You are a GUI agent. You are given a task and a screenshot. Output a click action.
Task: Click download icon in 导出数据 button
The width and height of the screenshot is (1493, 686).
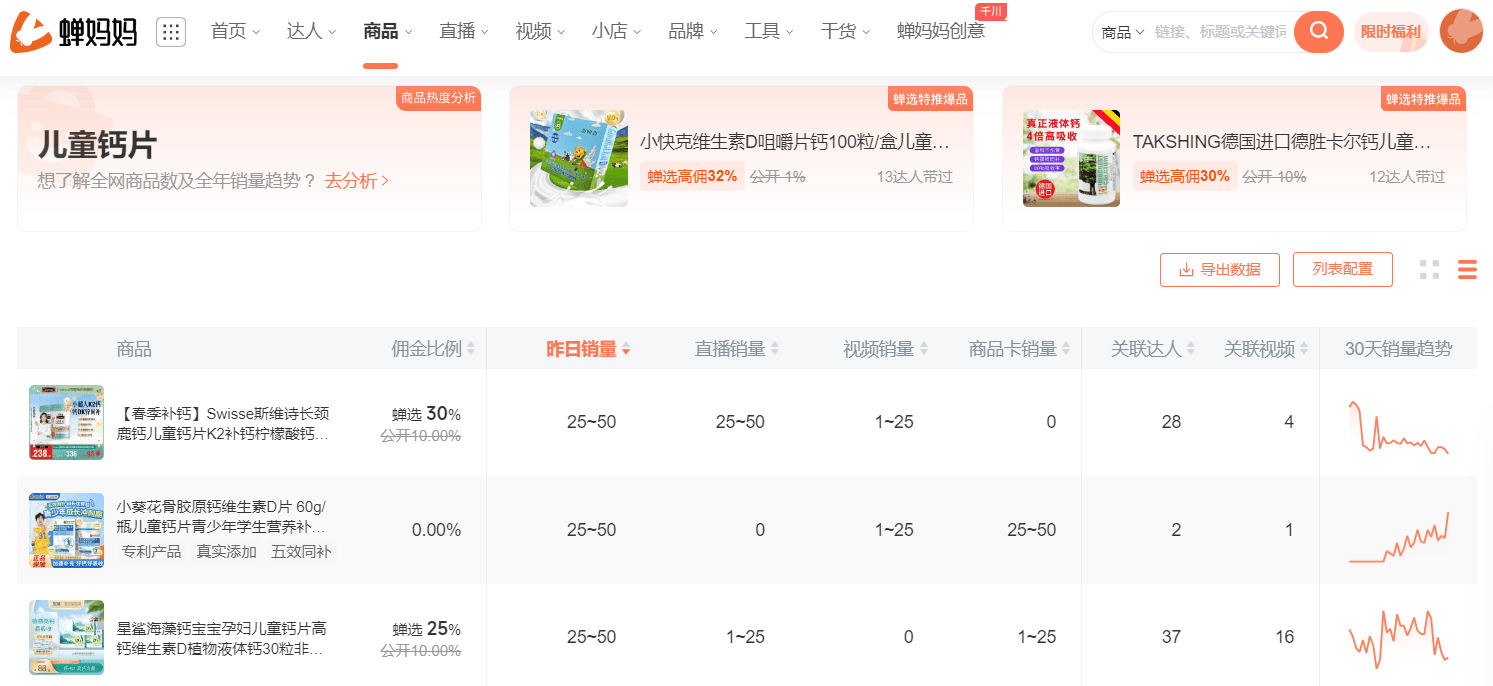tap(1187, 270)
